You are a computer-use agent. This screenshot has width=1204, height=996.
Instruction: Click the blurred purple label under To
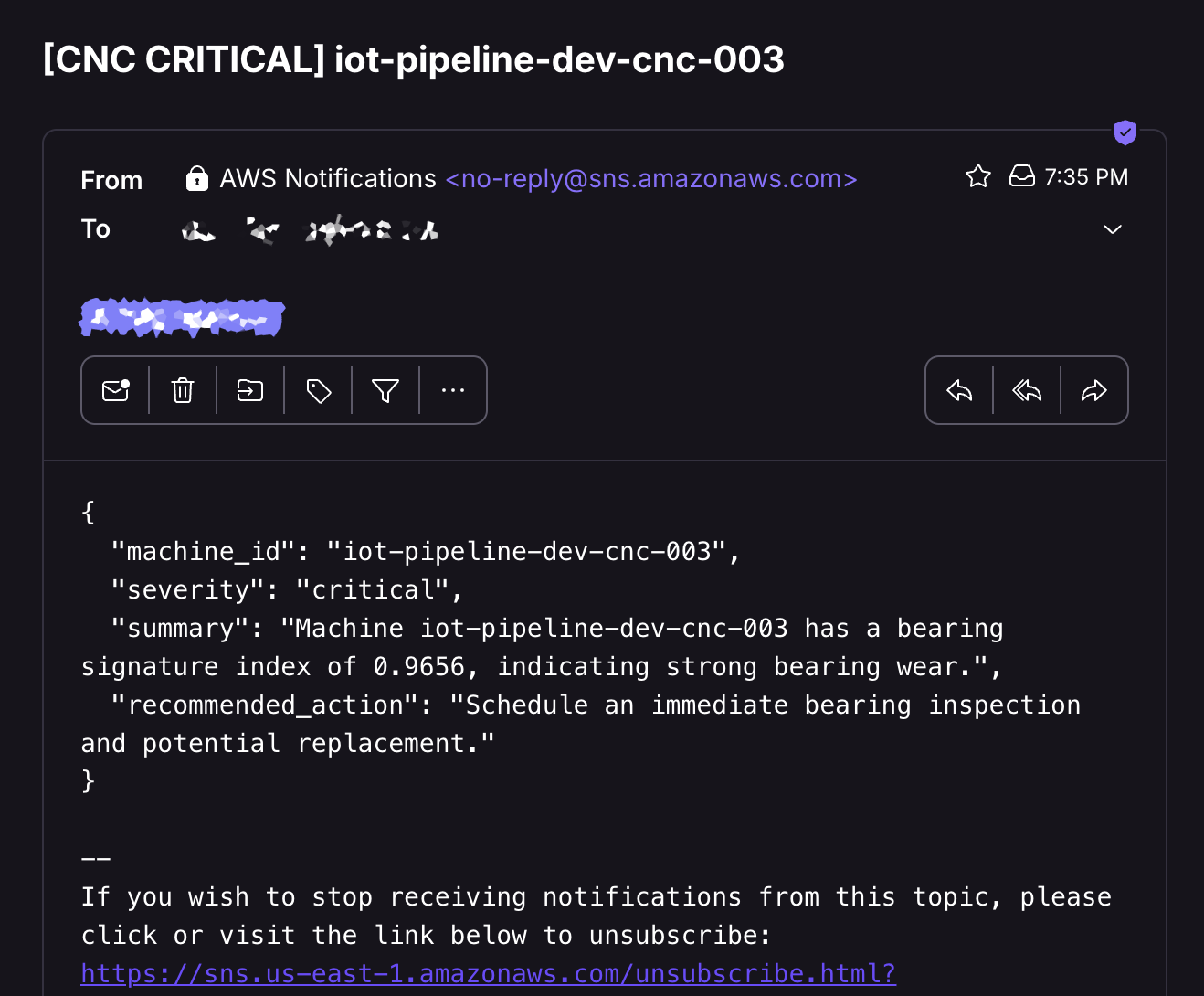tap(182, 318)
